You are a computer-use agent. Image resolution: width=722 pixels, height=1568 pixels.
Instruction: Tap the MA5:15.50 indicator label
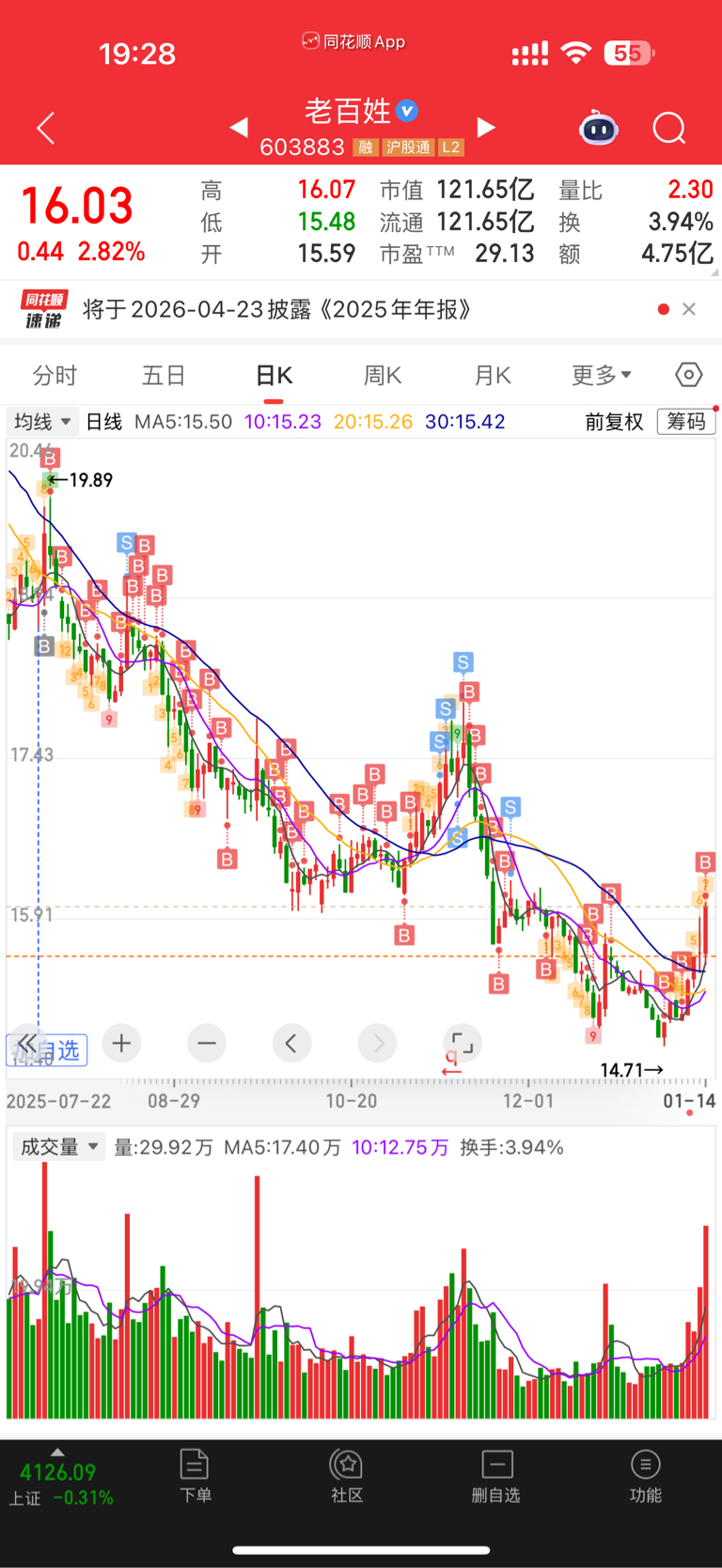point(183,422)
